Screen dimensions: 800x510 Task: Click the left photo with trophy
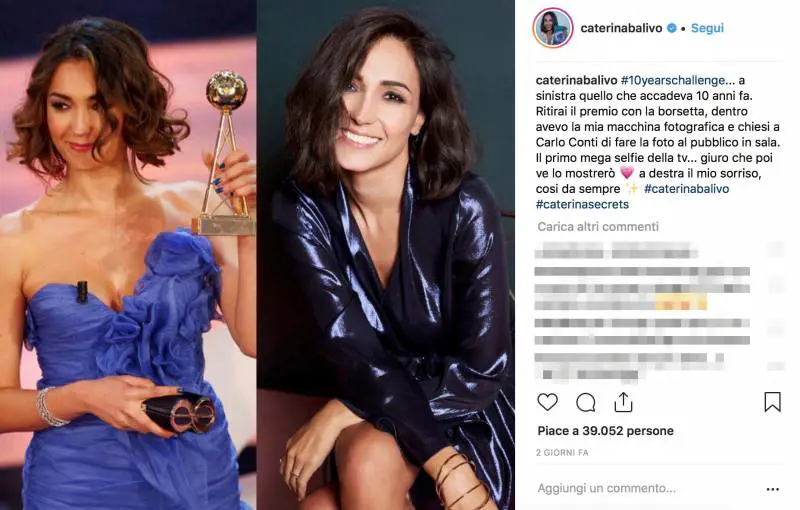[128, 255]
